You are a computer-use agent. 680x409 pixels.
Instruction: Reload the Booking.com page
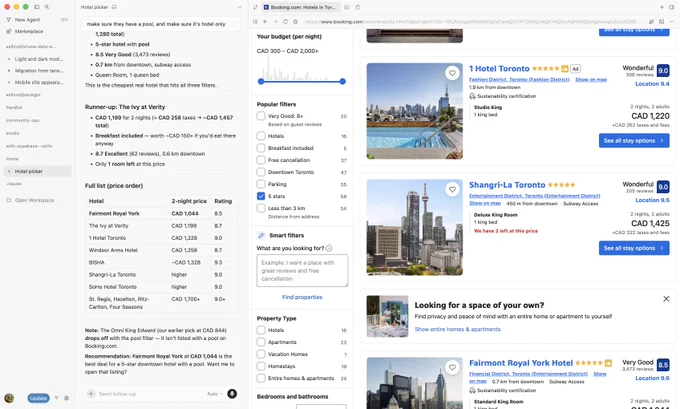coord(285,21)
